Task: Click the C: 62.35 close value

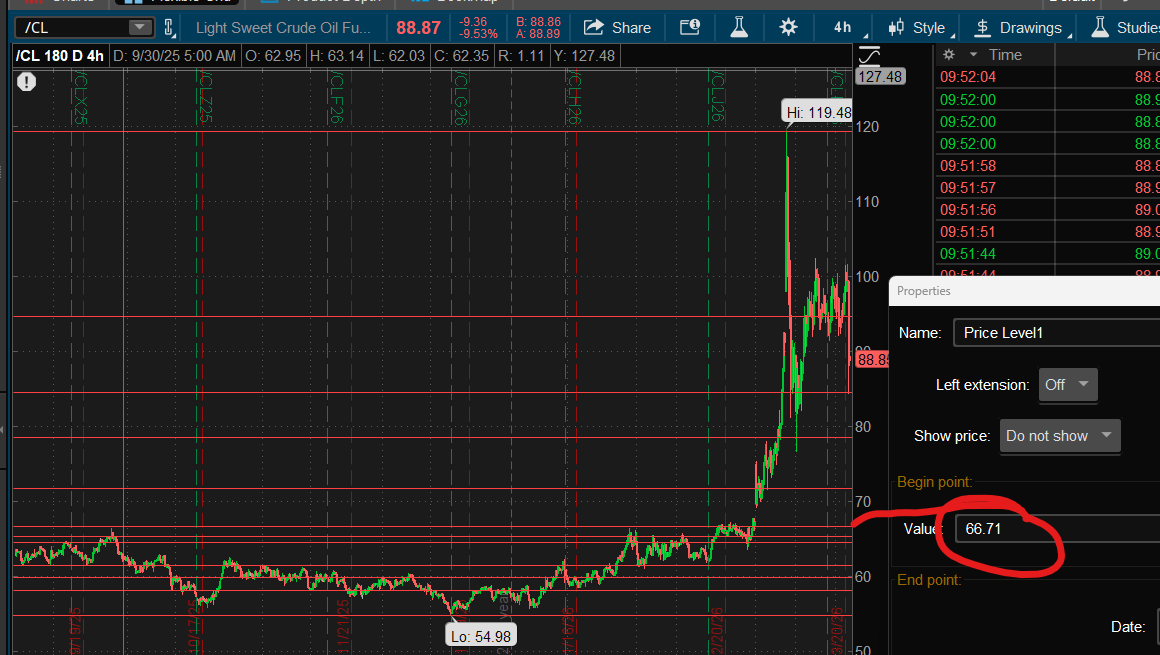Action: 462,56
